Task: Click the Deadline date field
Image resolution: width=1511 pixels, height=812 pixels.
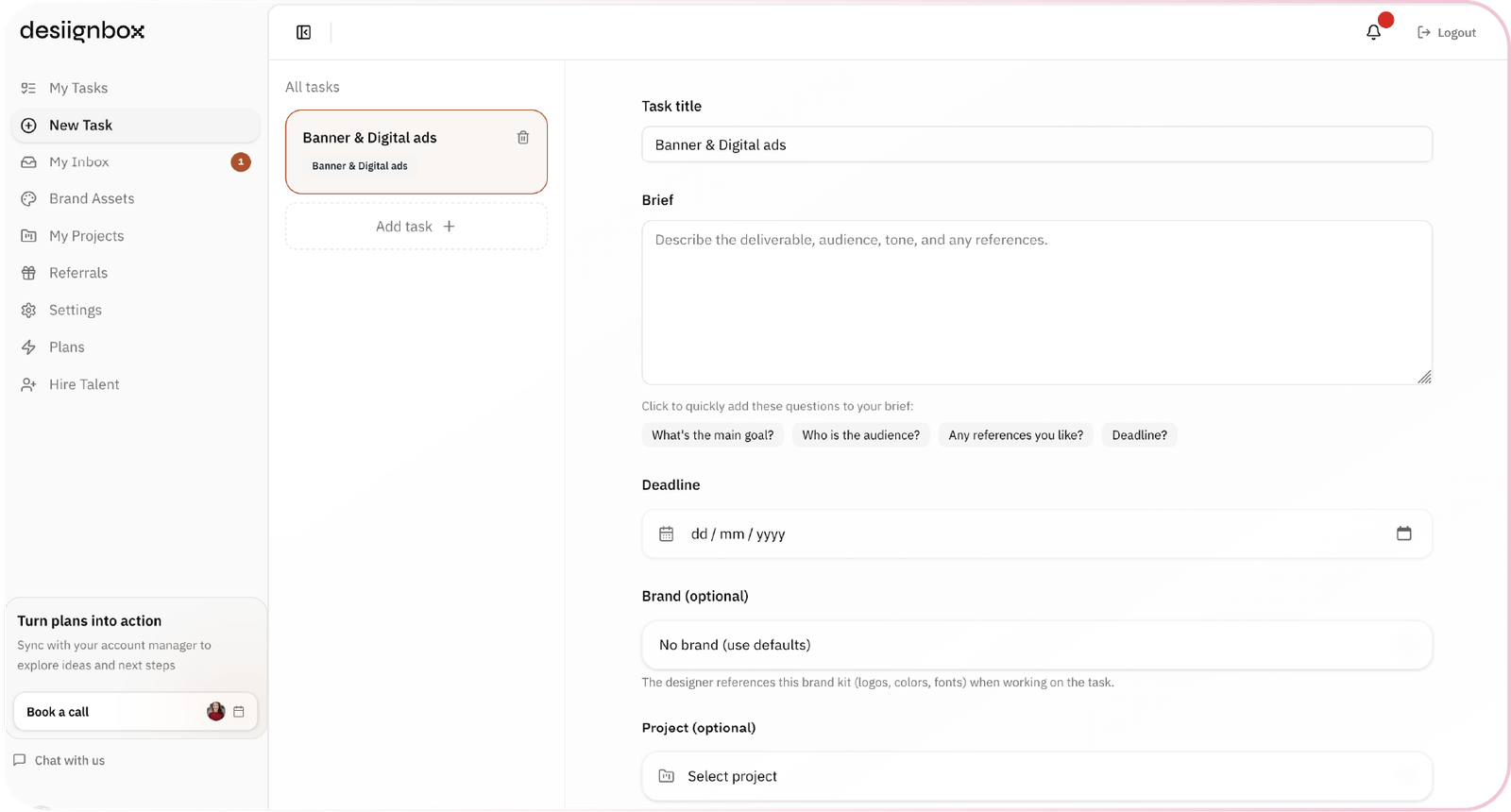Action: point(1037,533)
